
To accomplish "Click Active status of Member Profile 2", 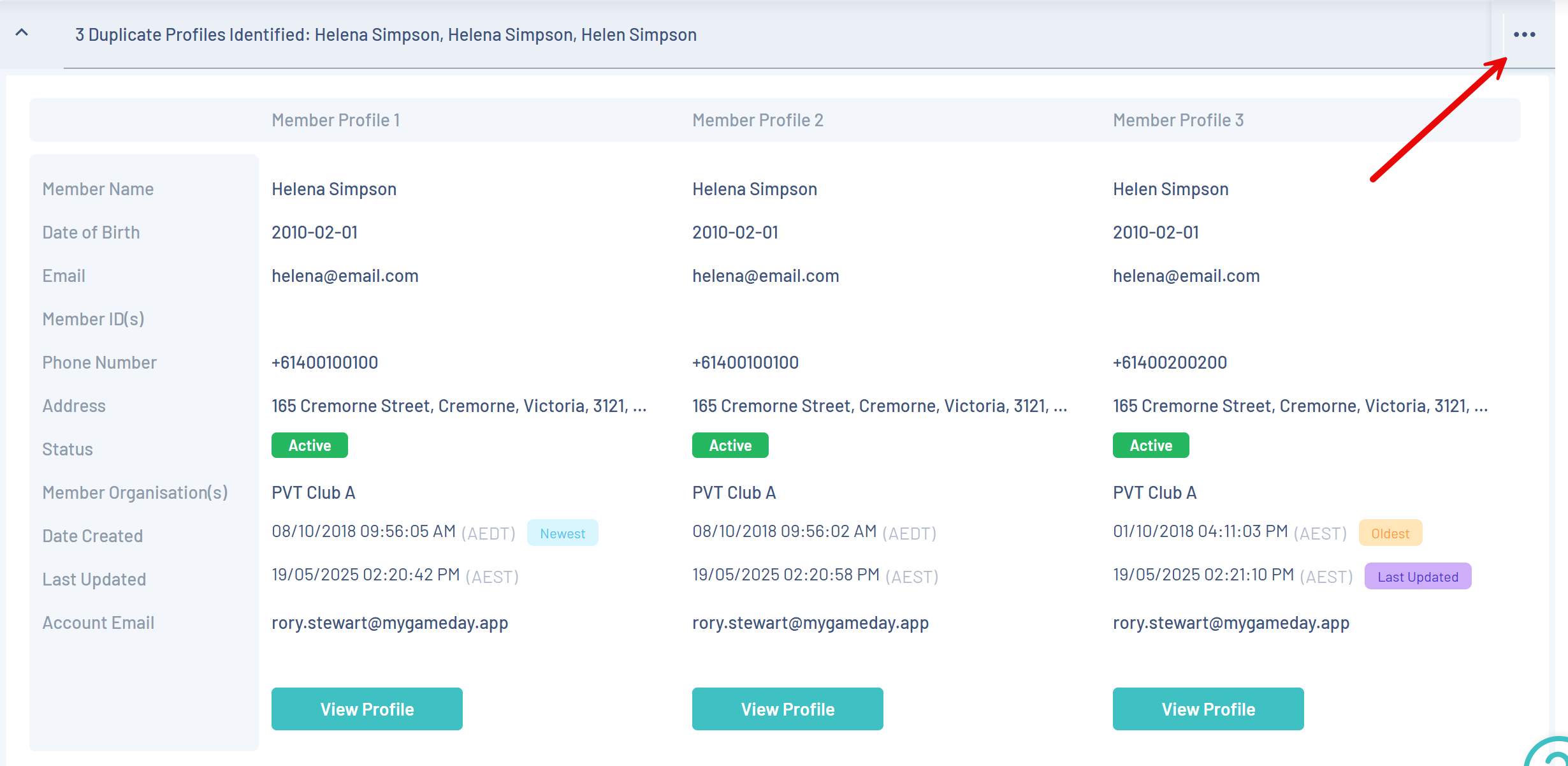I will pyautogui.click(x=730, y=445).
